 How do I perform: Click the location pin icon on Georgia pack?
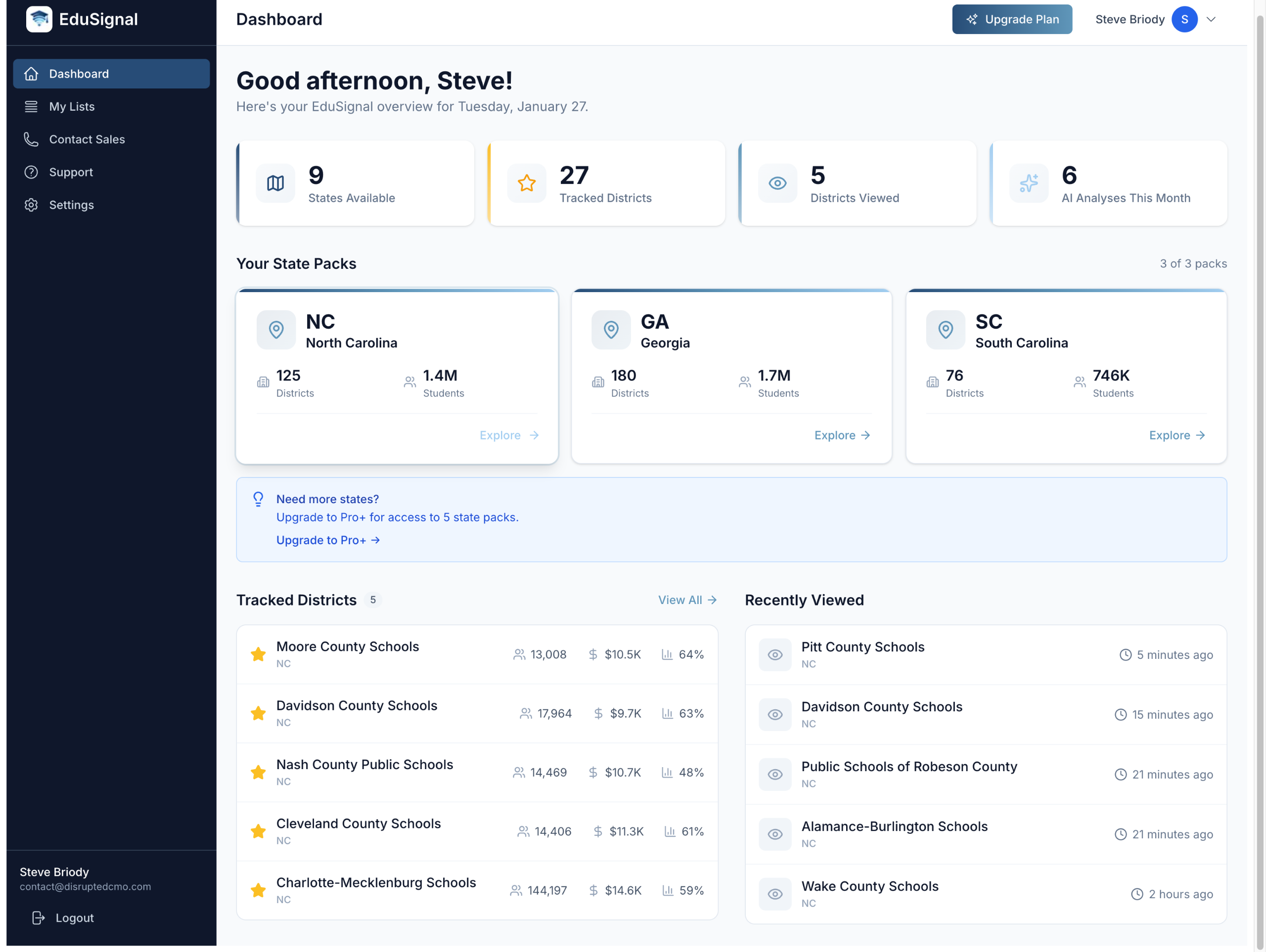611,330
